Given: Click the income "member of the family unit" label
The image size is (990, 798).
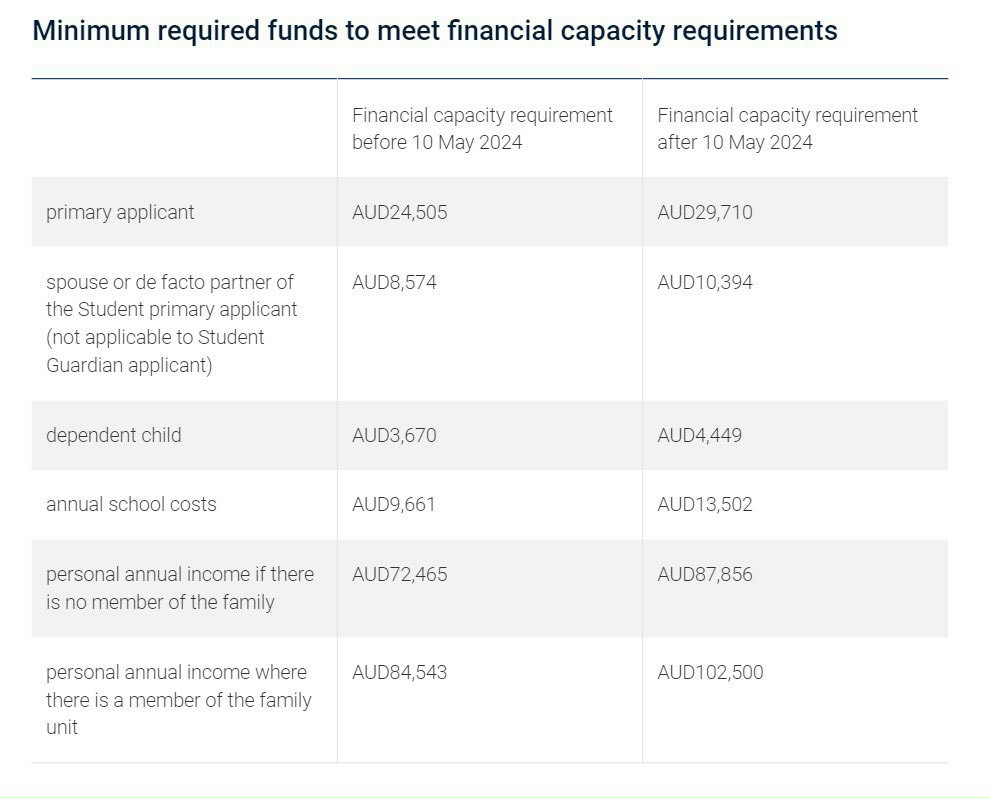Looking at the screenshot, I should 178,699.
